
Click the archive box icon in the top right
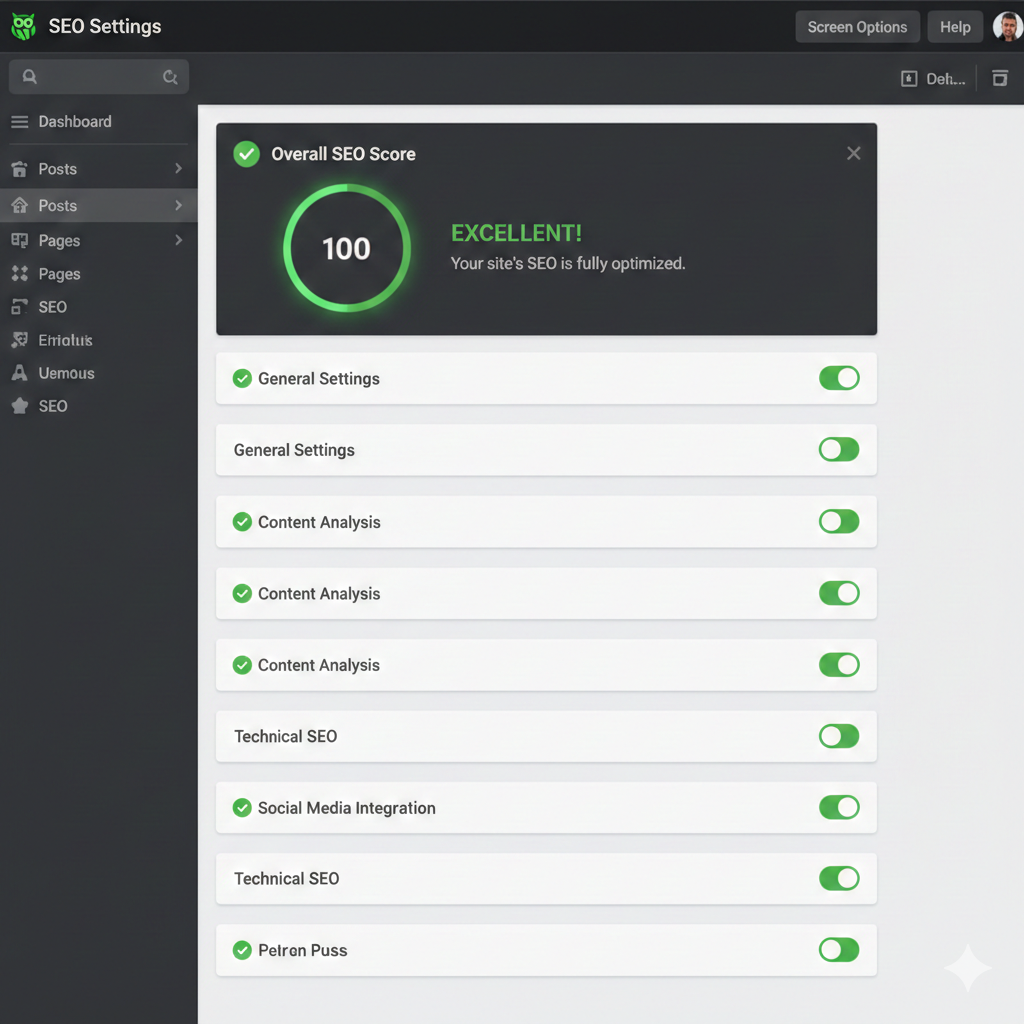999,78
